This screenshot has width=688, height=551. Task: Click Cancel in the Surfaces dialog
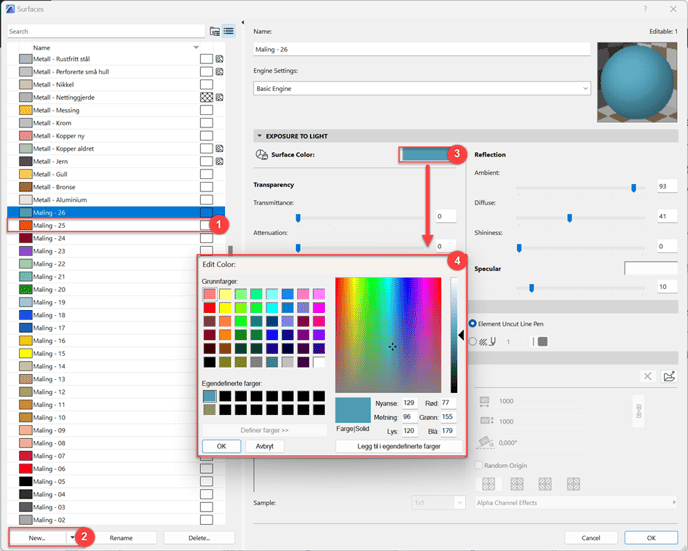click(591, 538)
